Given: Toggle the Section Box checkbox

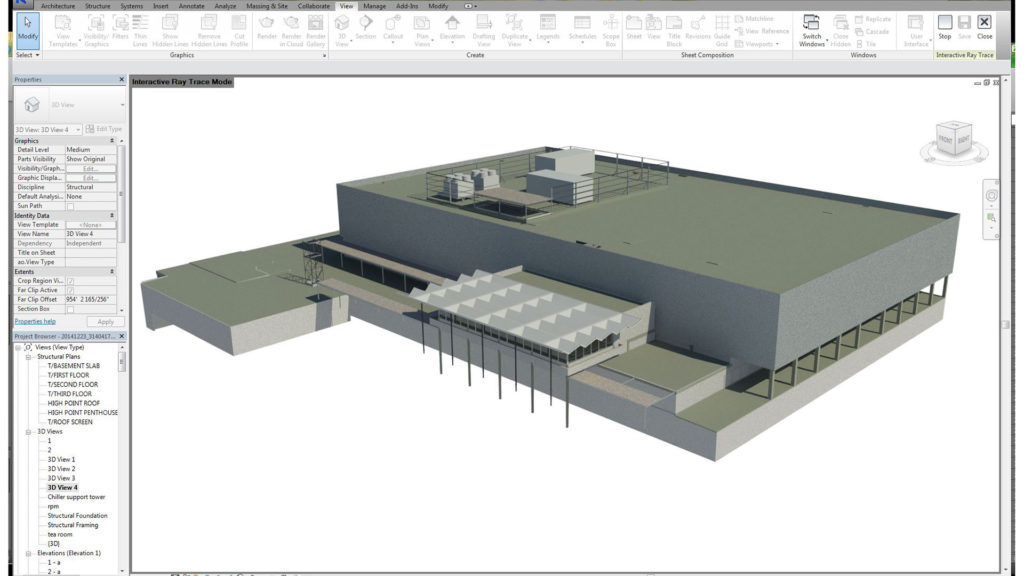Looking at the screenshot, I should click(71, 309).
